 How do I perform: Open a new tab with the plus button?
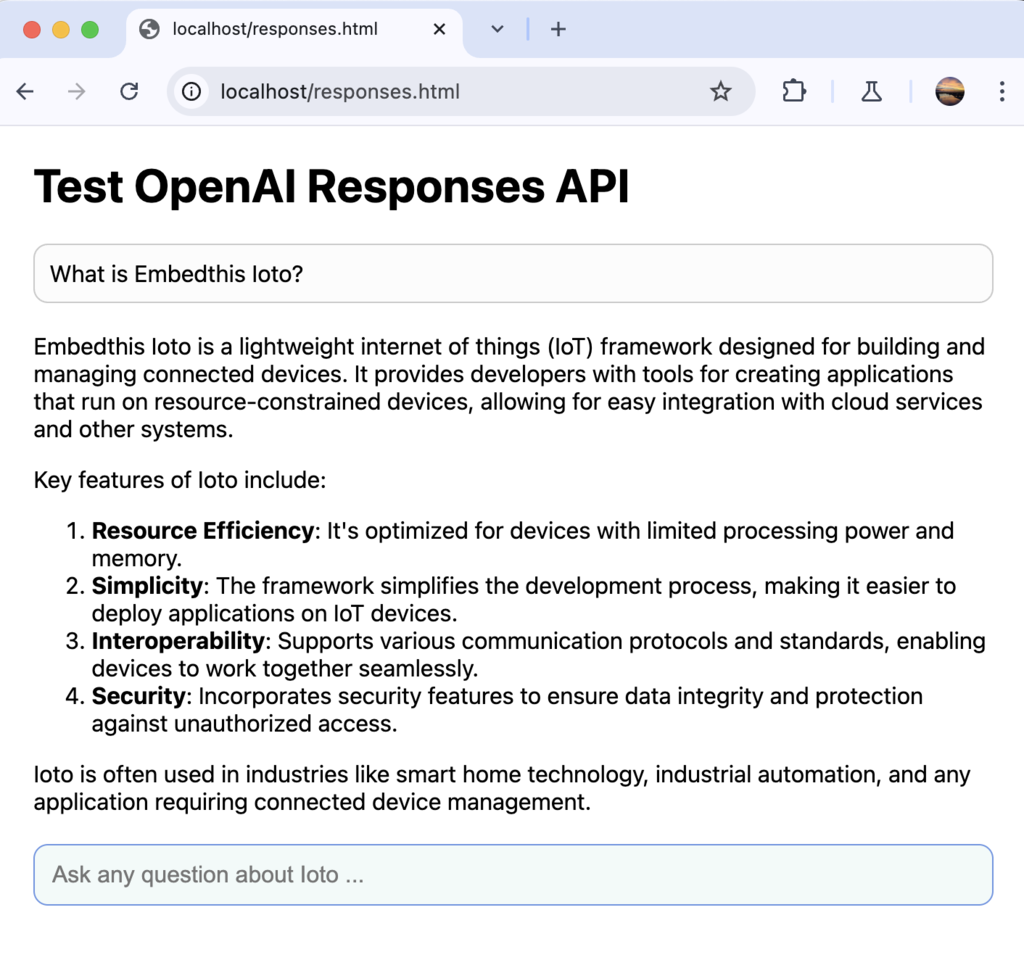[x=558, y=29]
